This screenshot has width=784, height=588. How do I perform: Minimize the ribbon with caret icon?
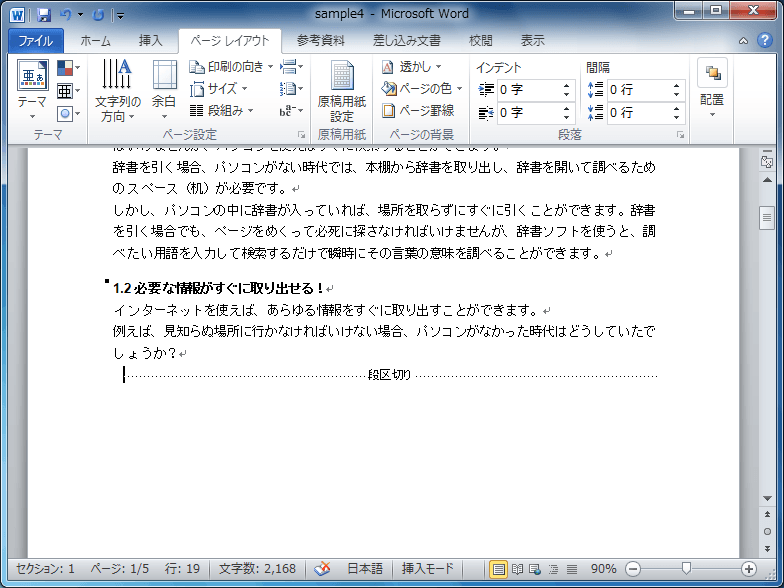[744, 41]
